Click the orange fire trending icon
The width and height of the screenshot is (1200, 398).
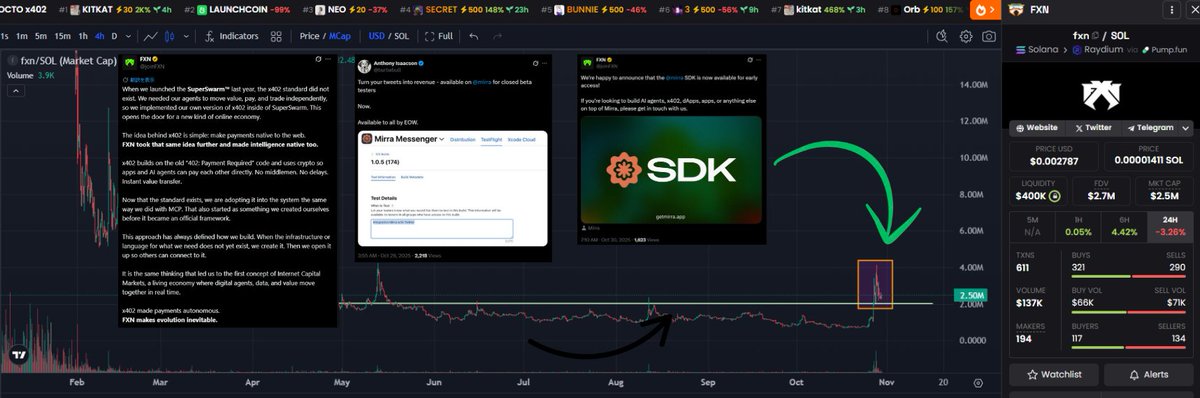pos(986,10)
